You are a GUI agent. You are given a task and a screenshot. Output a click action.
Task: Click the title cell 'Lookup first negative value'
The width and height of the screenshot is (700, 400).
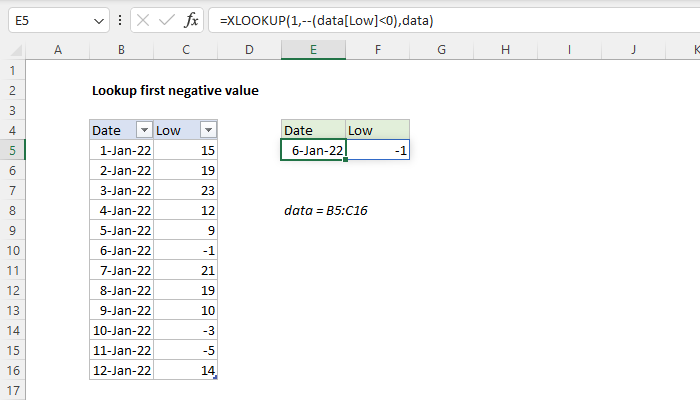pos(175,90)
